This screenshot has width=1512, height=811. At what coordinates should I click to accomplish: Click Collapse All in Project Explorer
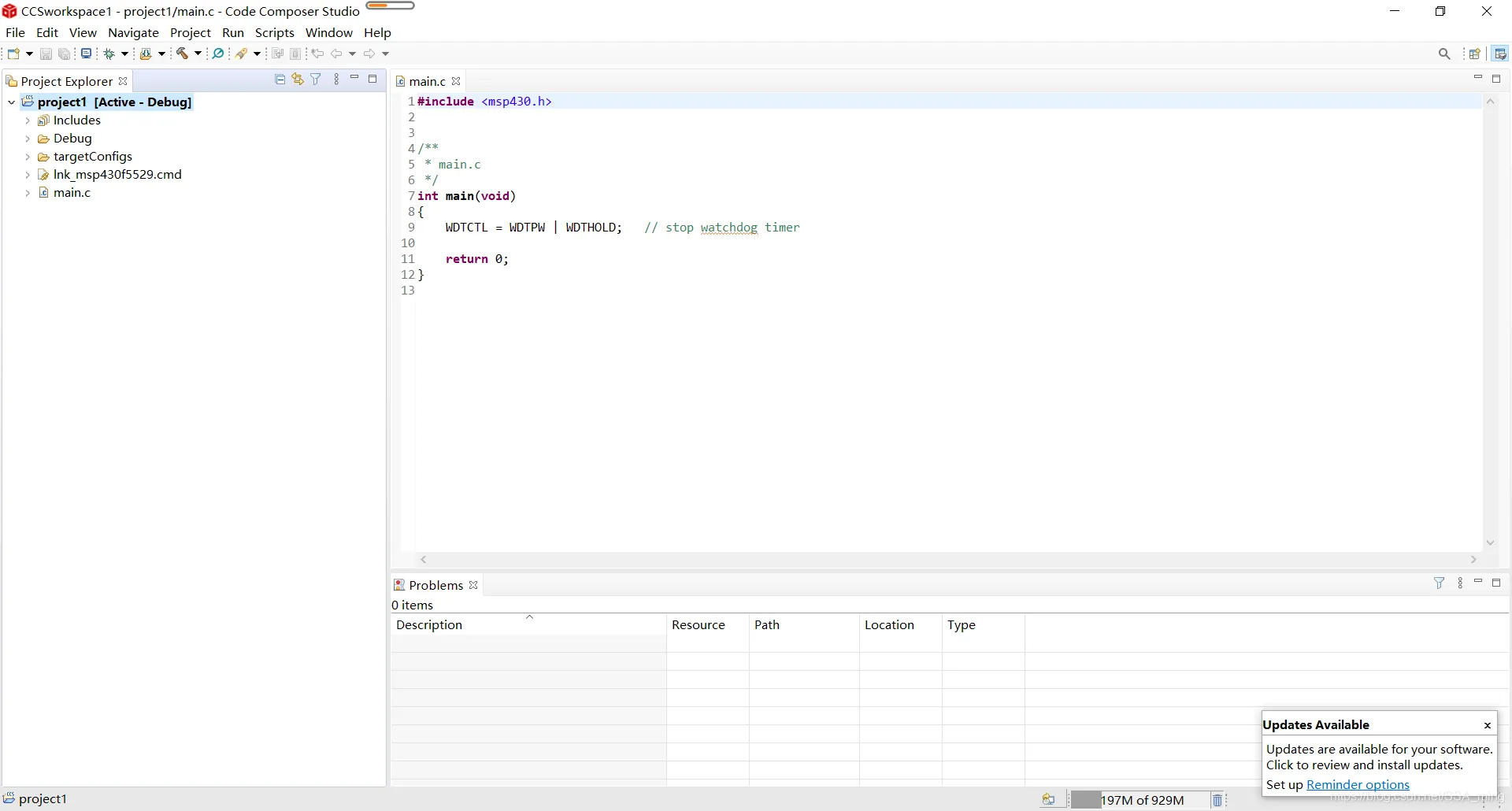[280, 80]
